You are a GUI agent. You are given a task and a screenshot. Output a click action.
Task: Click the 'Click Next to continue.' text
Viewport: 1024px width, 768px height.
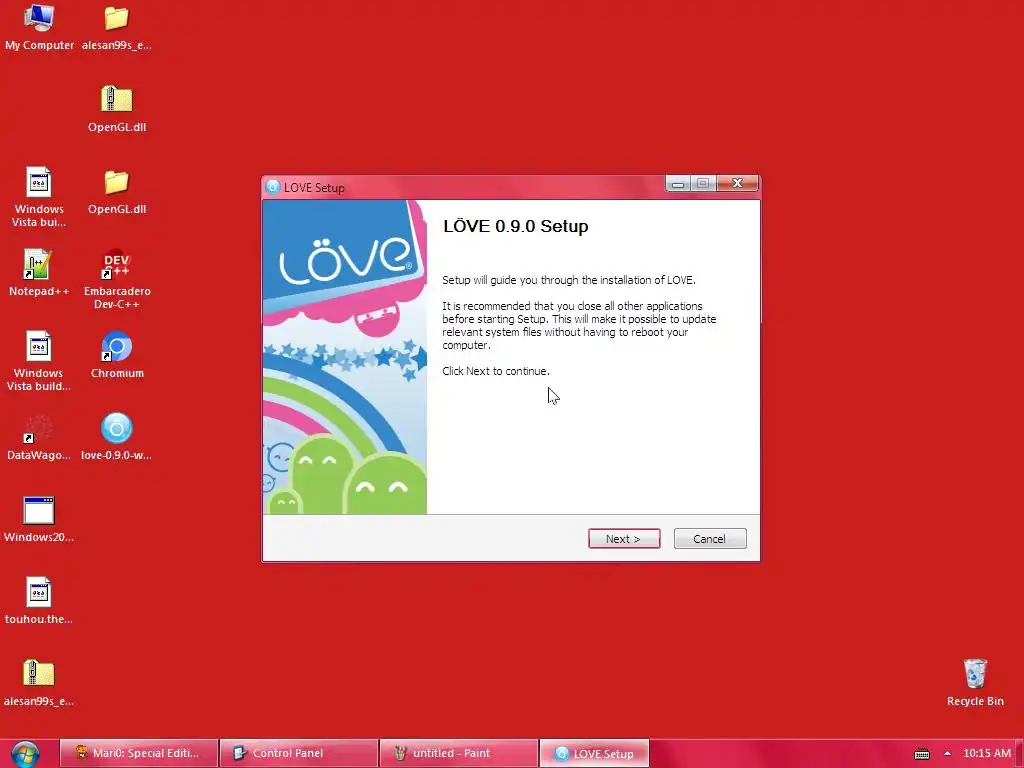[x=496, y=371]
